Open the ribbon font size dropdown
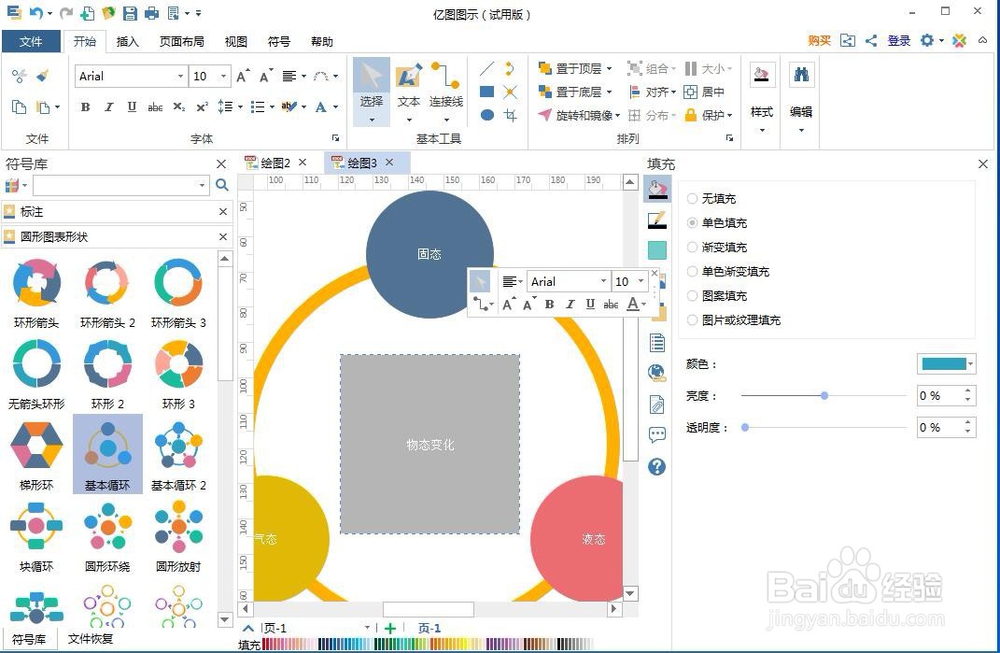Image resolution: width=1000 pixels, height=653 pixels. [223, 76]
